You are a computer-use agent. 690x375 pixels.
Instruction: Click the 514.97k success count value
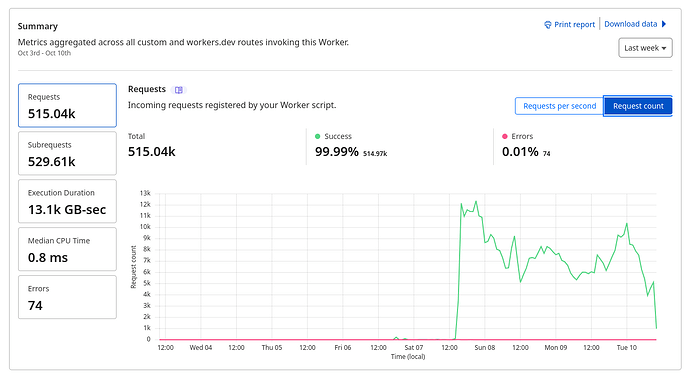(375, 154)
